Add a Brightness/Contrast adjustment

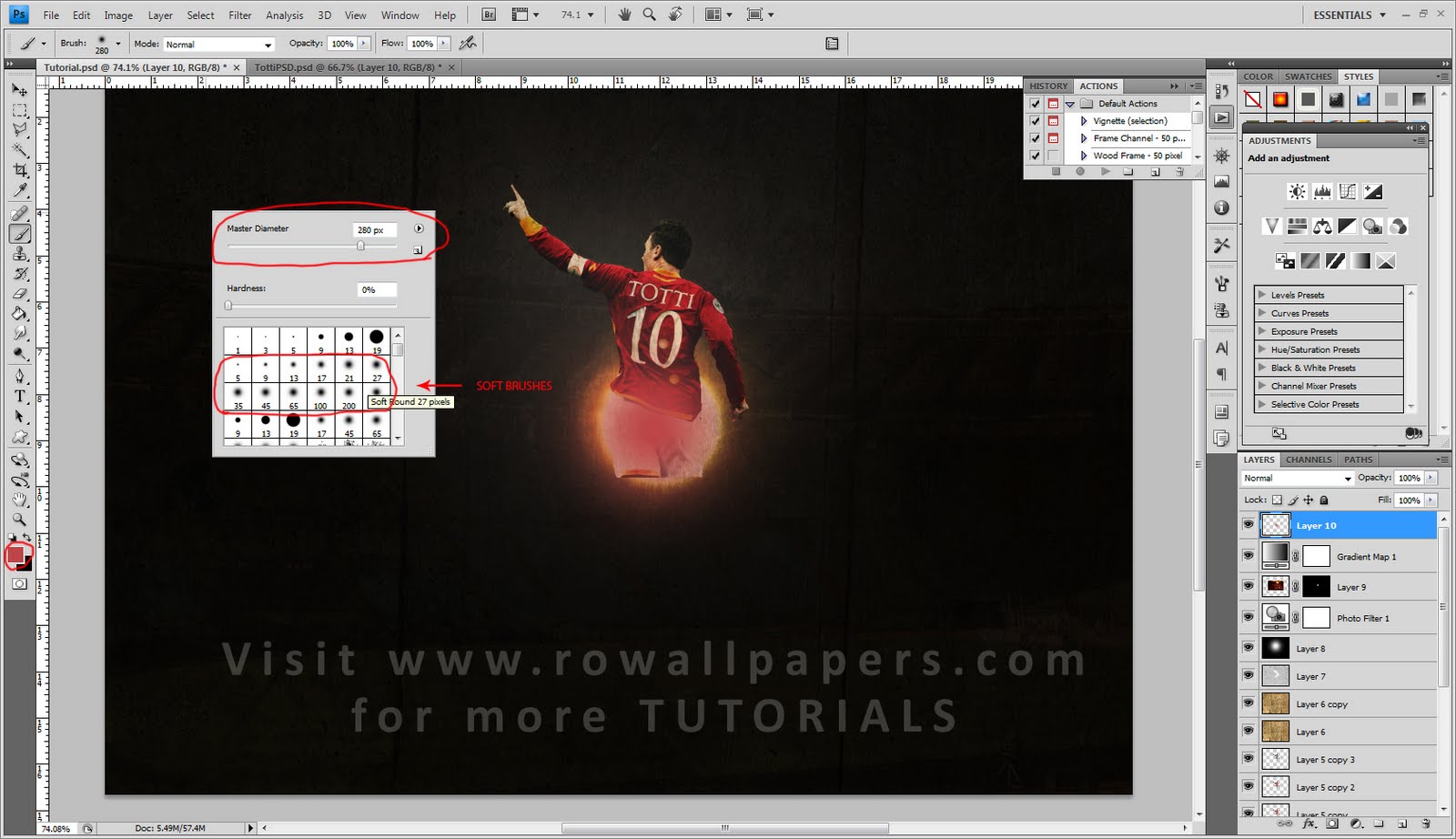pos(1297,191)
